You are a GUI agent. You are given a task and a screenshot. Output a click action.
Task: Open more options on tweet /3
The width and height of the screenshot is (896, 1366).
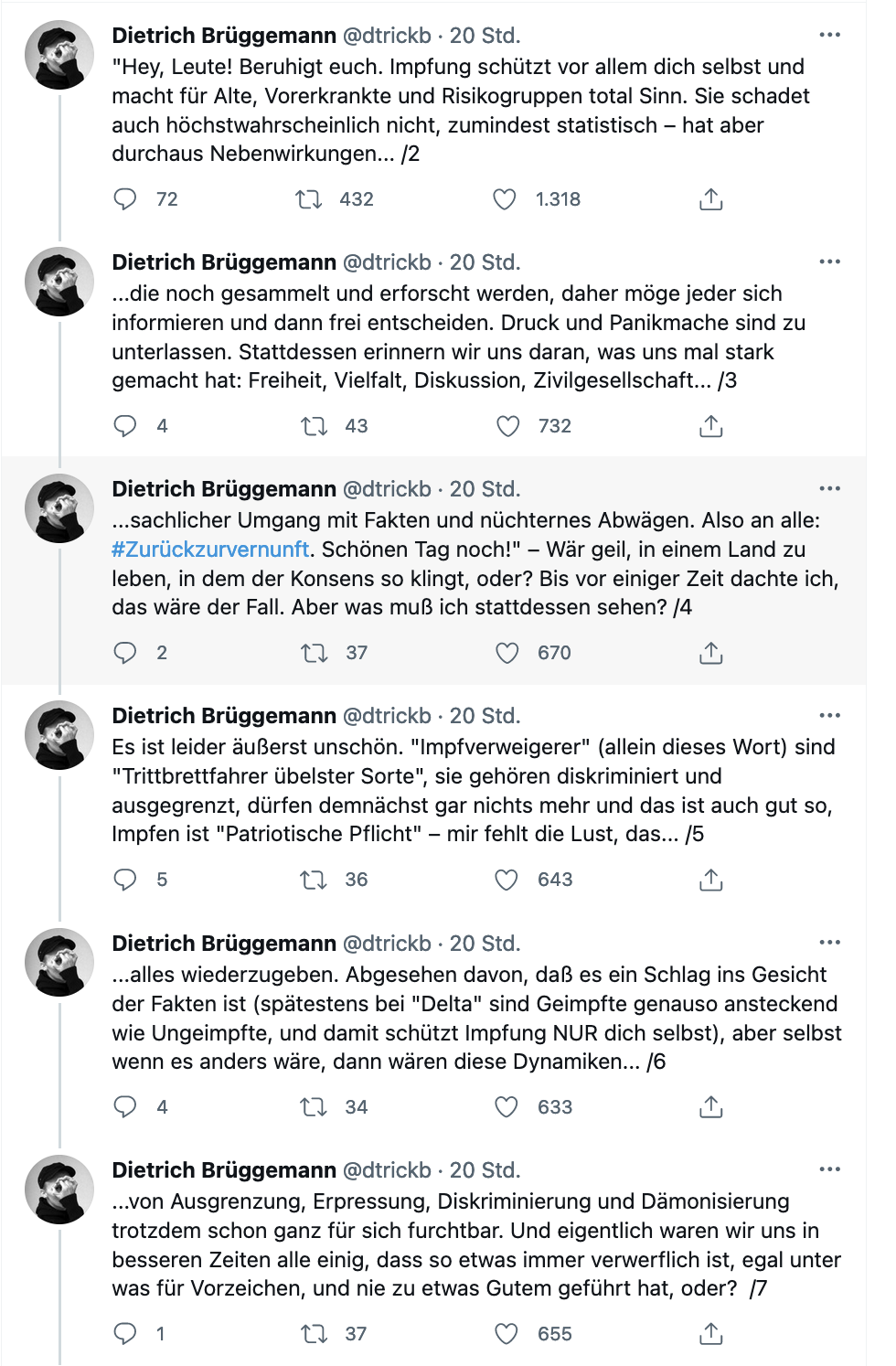tap(829, 262)
